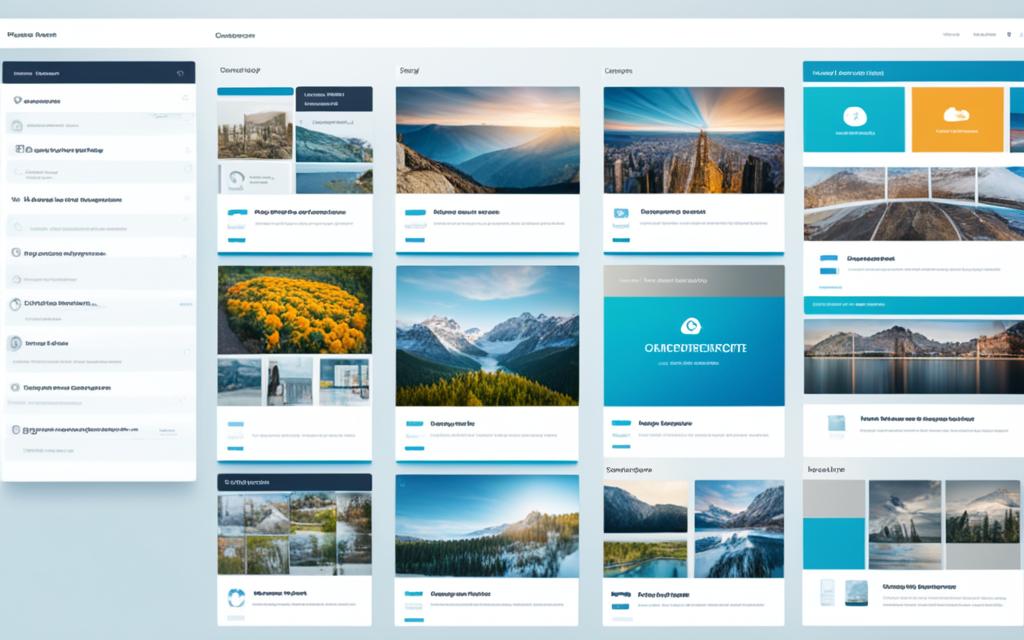Click the circular gauge icon beside the ruins photo
The height and width of the screenshot is (640, 1024).
236,178
